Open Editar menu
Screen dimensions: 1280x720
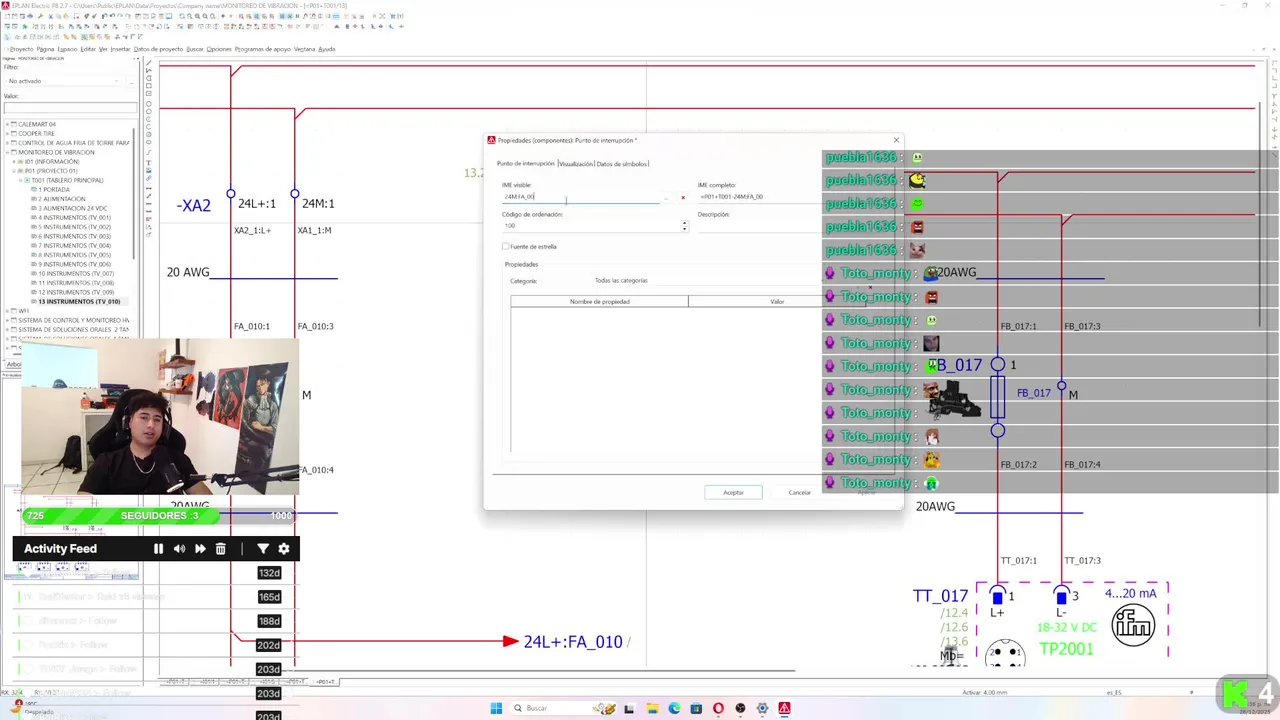click(x=88, y=49)
